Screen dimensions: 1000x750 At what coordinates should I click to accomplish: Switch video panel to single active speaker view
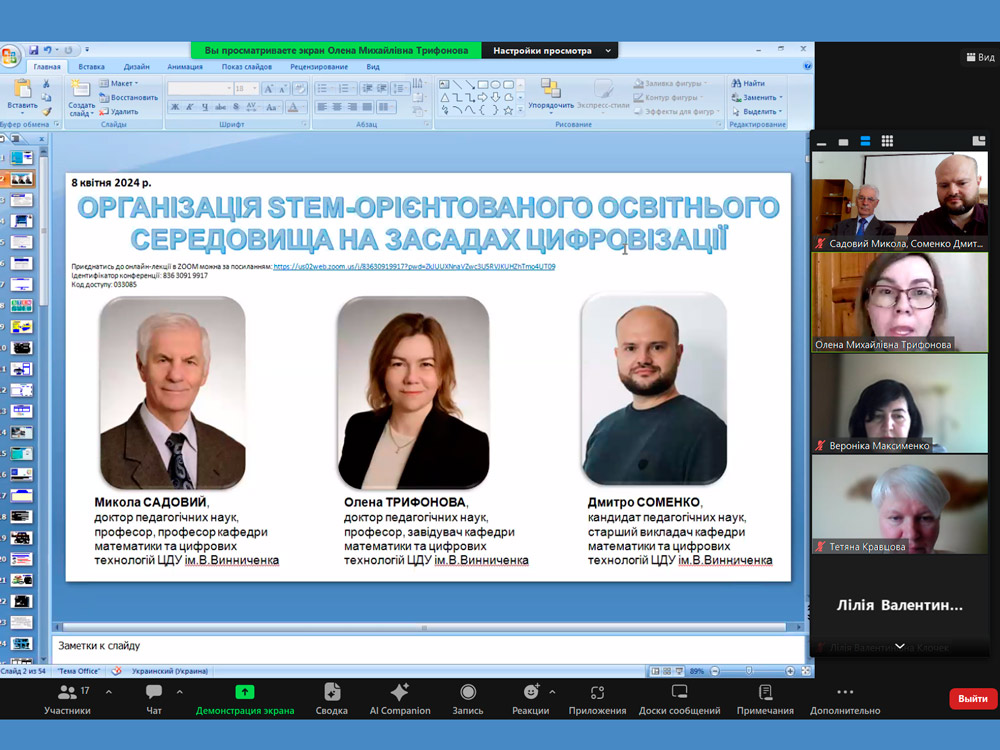point(843,141)
